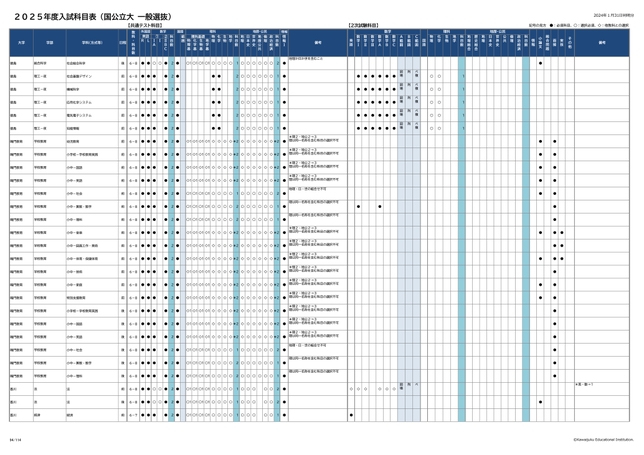Click the Kawaijuku Educational Institution copyright
The height and width of the screenshot is (455, 644).
[602, 437]
